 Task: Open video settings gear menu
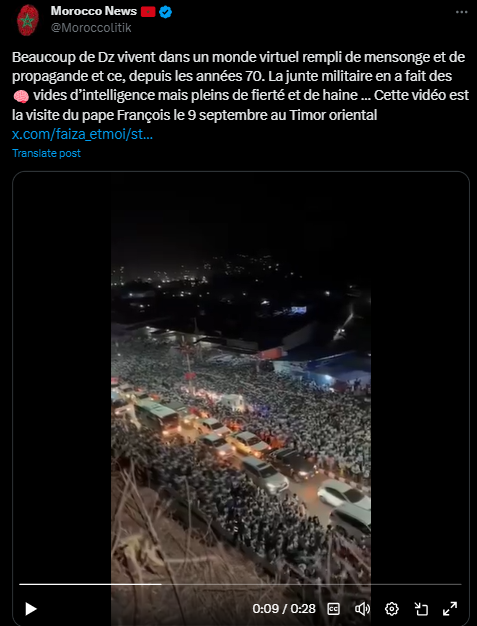pos(392,609)
